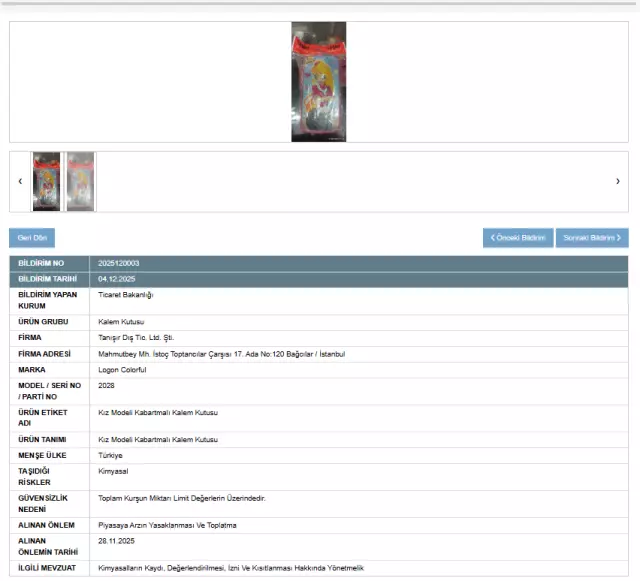
Task: Click the model number 2028
Action: (x=107, y=386)
